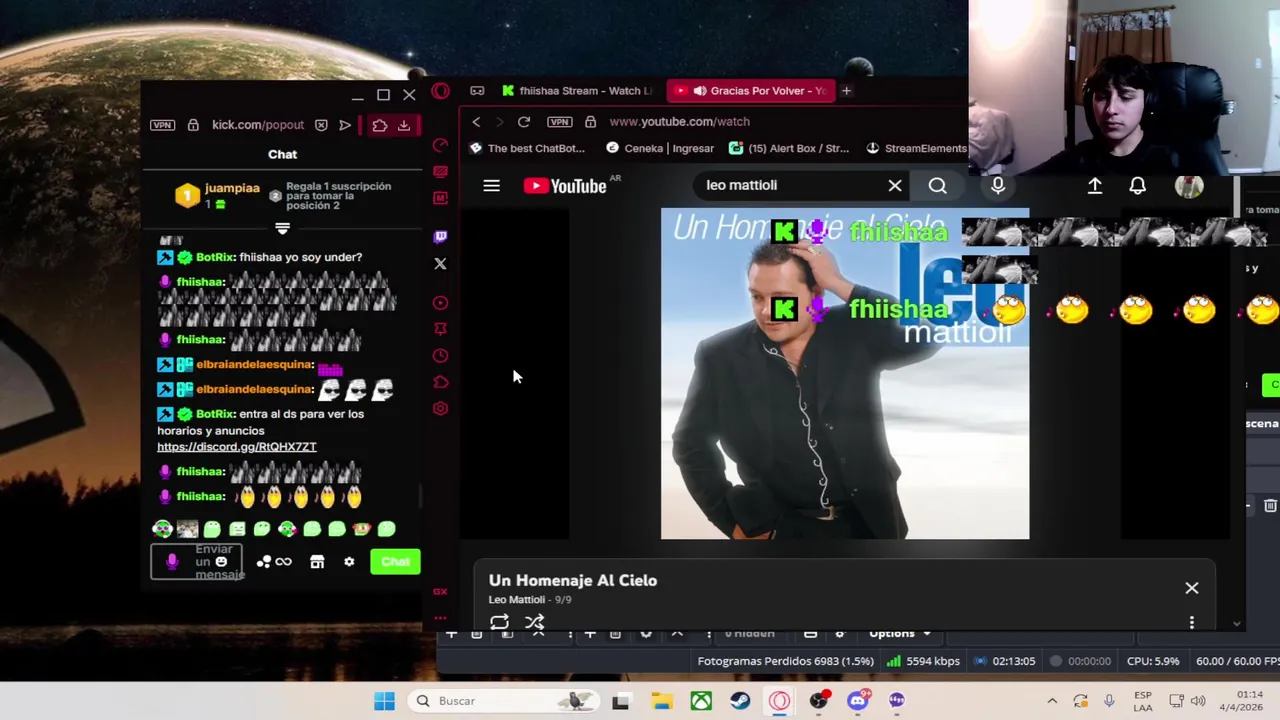Start YouTube voice search microphone

(x=998, y=185)
